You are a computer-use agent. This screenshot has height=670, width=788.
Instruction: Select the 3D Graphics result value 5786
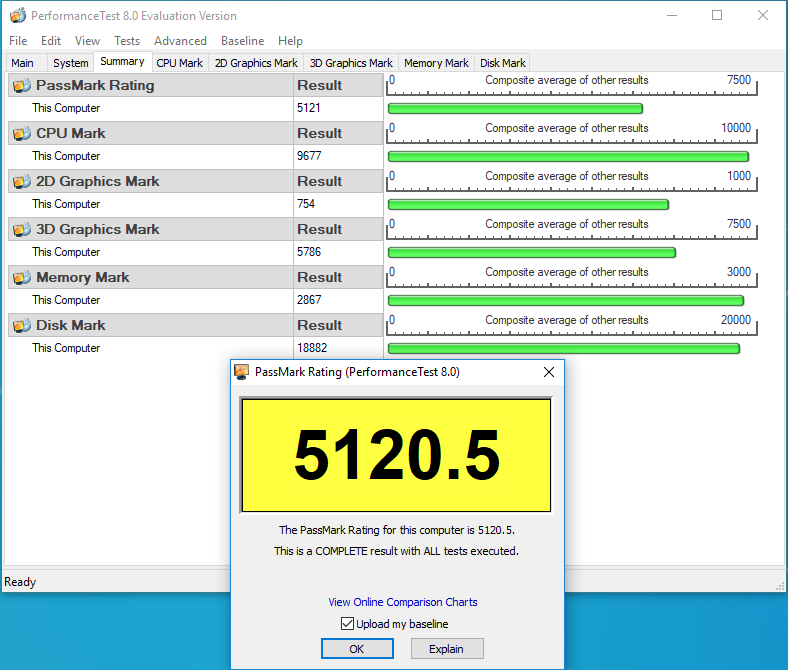coord(309,252)
